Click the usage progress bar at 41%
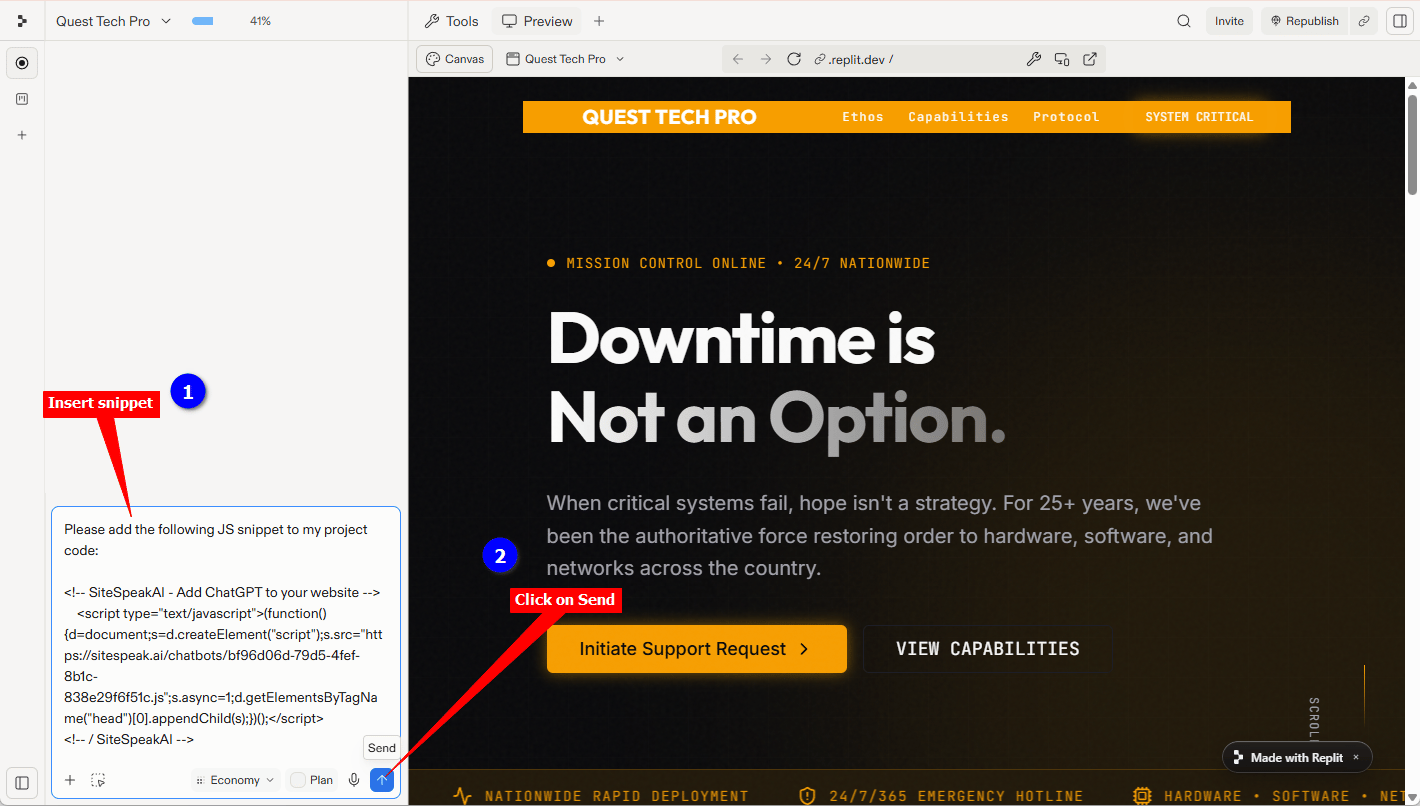 pyautogui.click(x=203, y=21)
